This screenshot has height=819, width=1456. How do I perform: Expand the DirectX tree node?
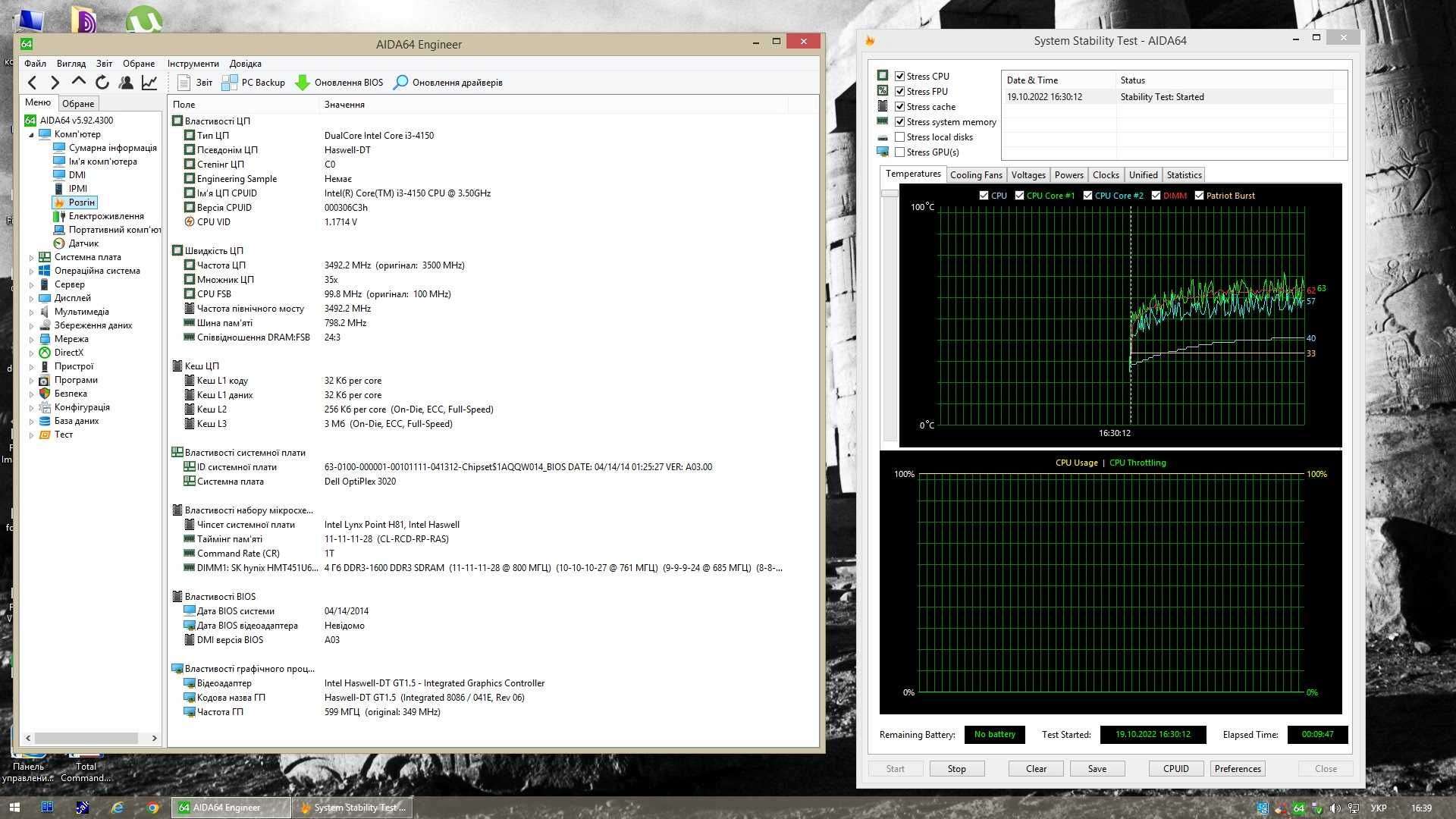point(31,353)
